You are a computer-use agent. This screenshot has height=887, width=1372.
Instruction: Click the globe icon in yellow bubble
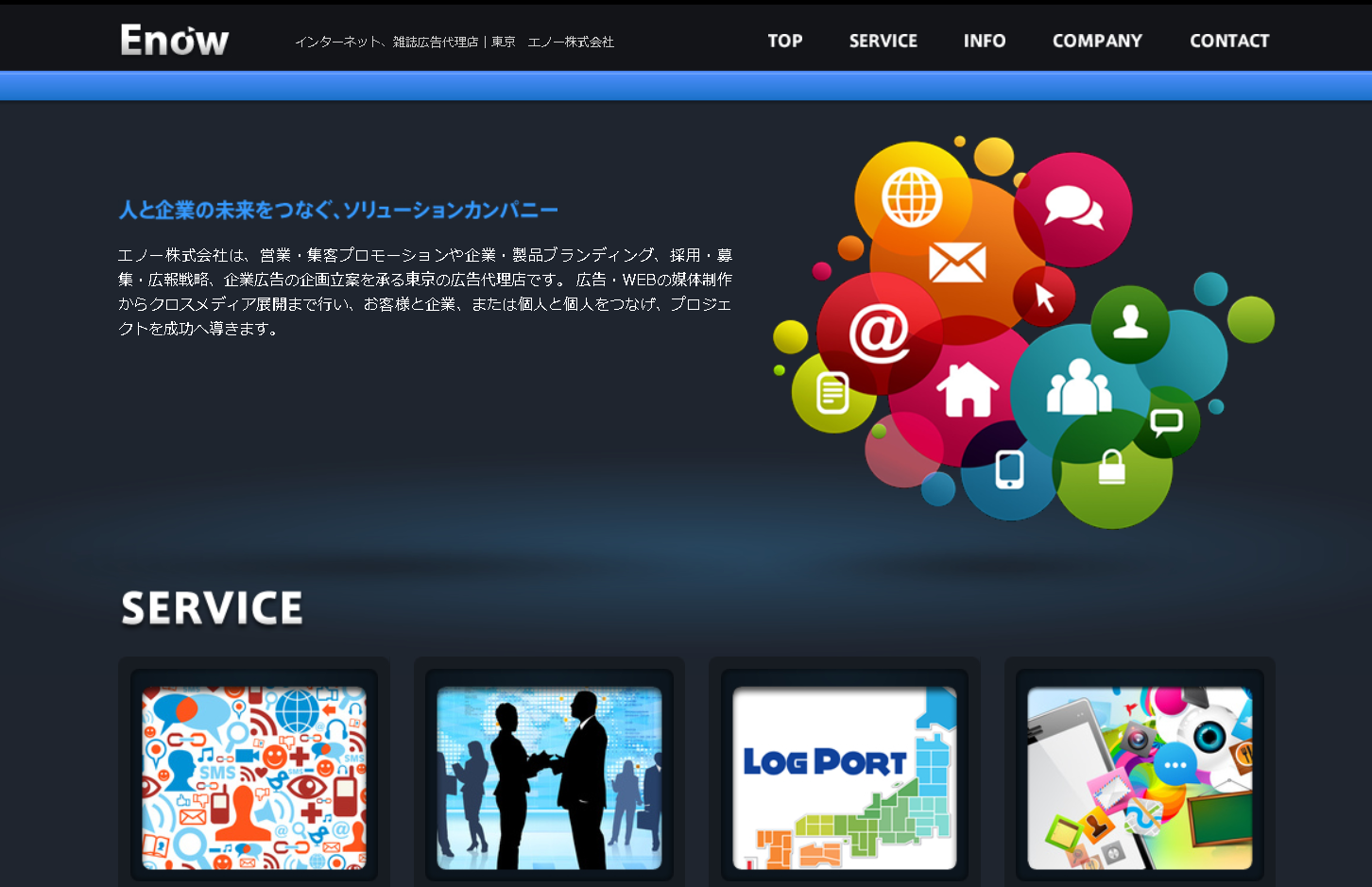(912, 197)
